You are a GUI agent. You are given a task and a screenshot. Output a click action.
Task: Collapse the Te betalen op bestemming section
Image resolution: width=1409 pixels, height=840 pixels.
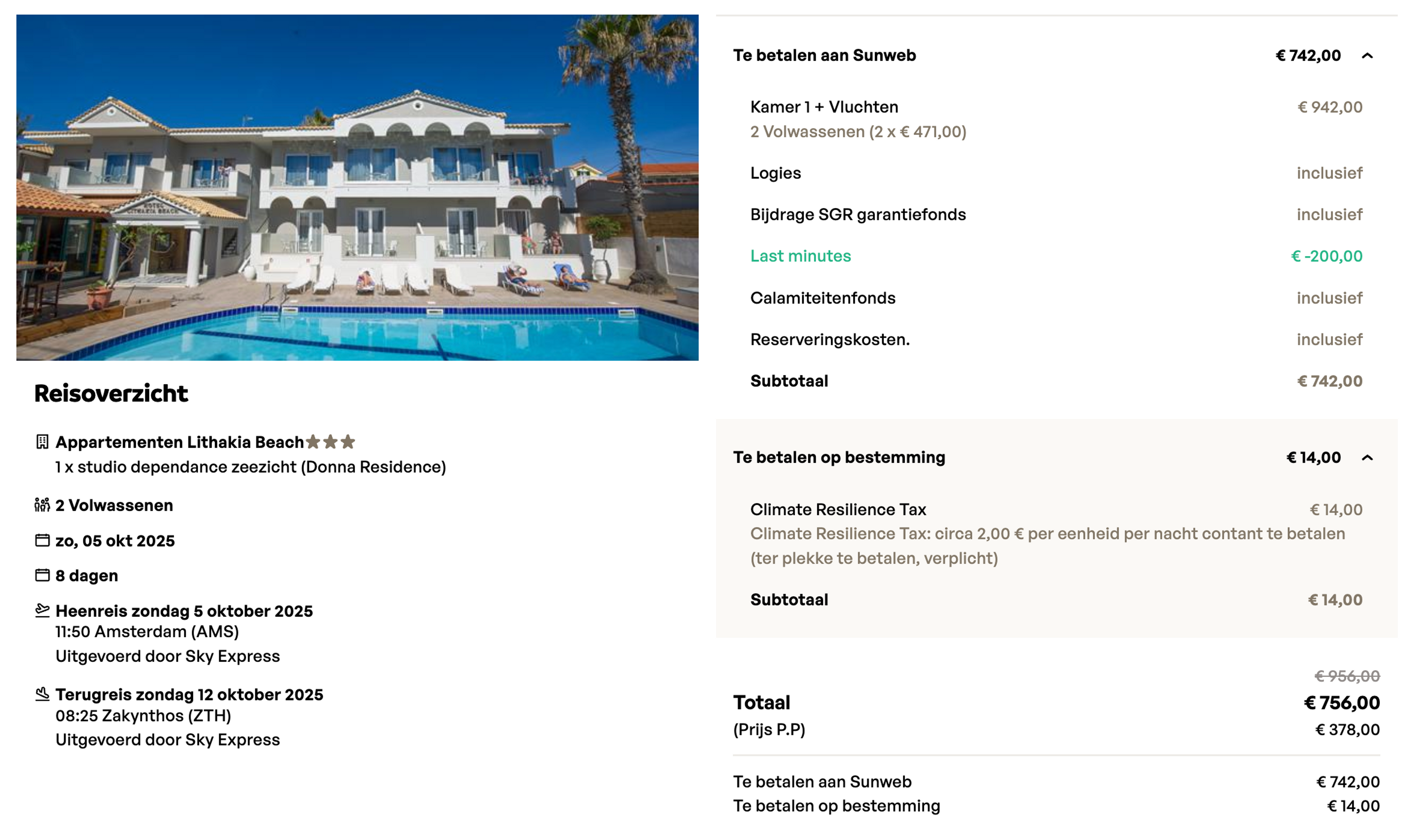[x=1367, y=458]
